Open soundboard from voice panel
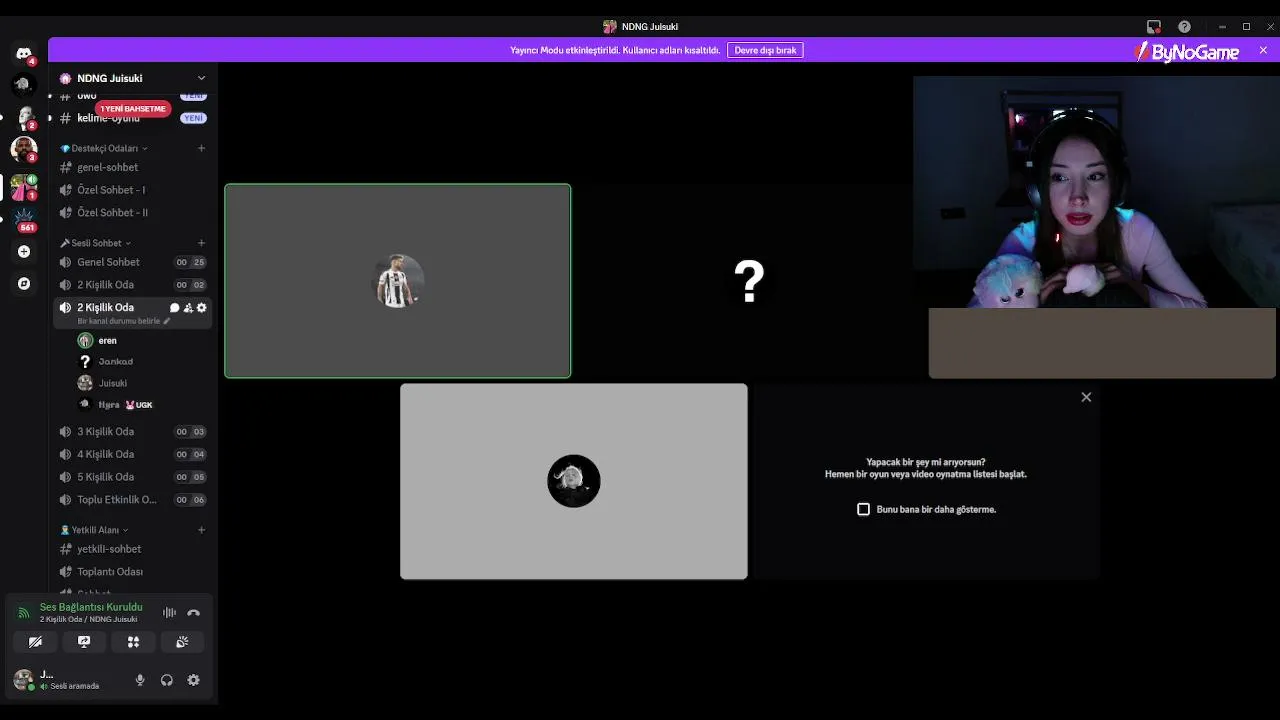This screenshot has width=1280, height=720. [x=182, y=642]
